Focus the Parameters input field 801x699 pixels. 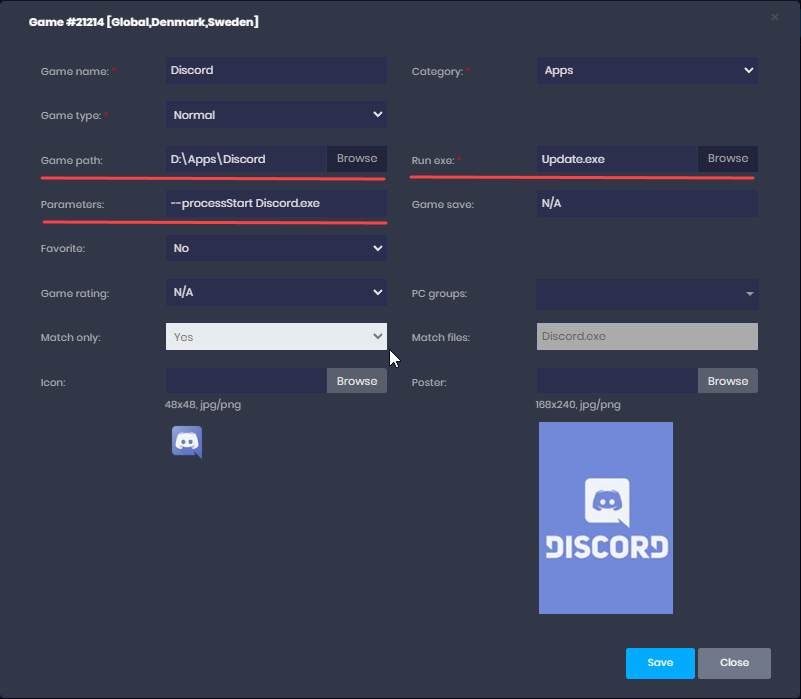276,204
